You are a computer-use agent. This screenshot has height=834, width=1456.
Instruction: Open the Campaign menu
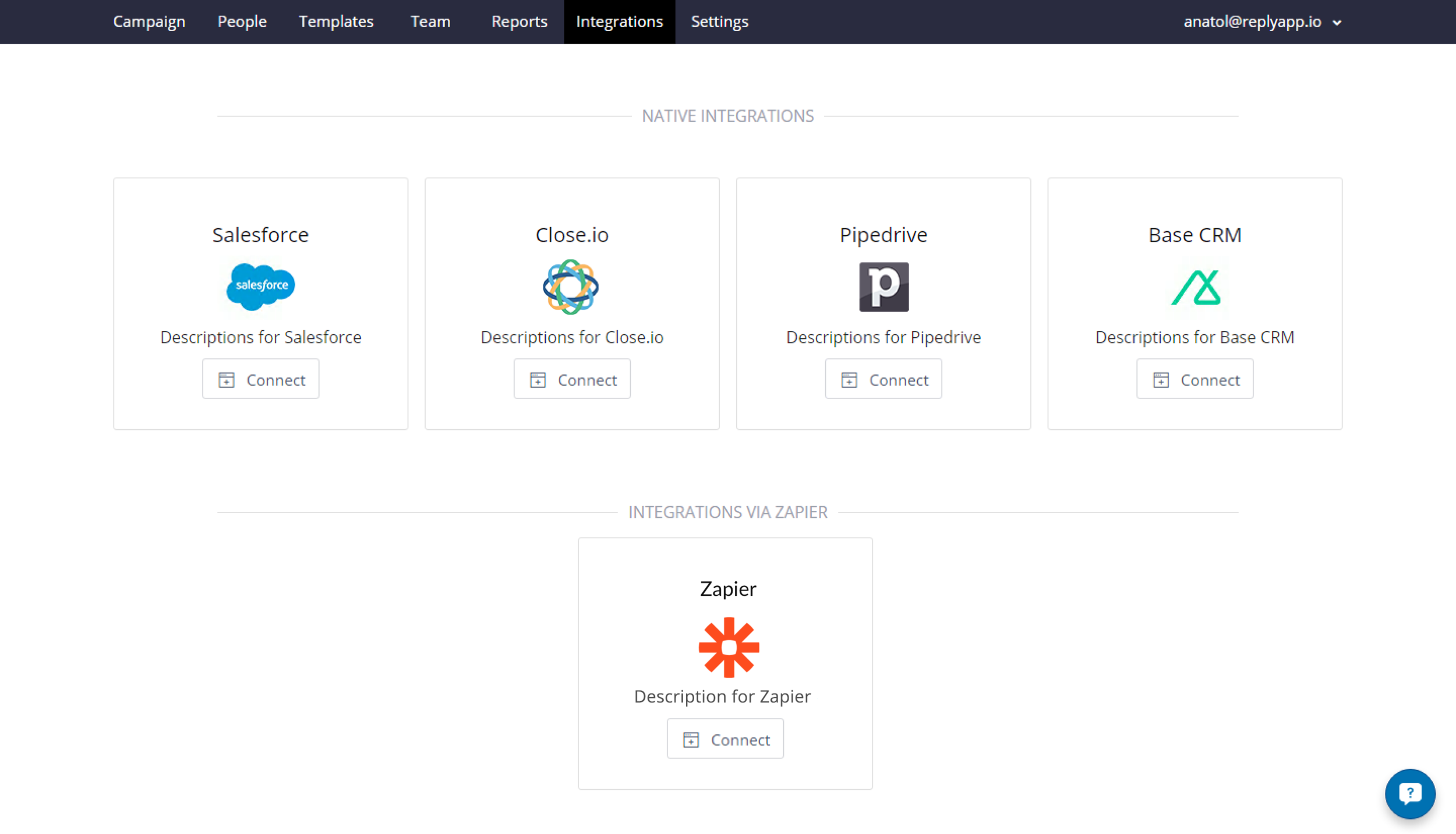149,22
